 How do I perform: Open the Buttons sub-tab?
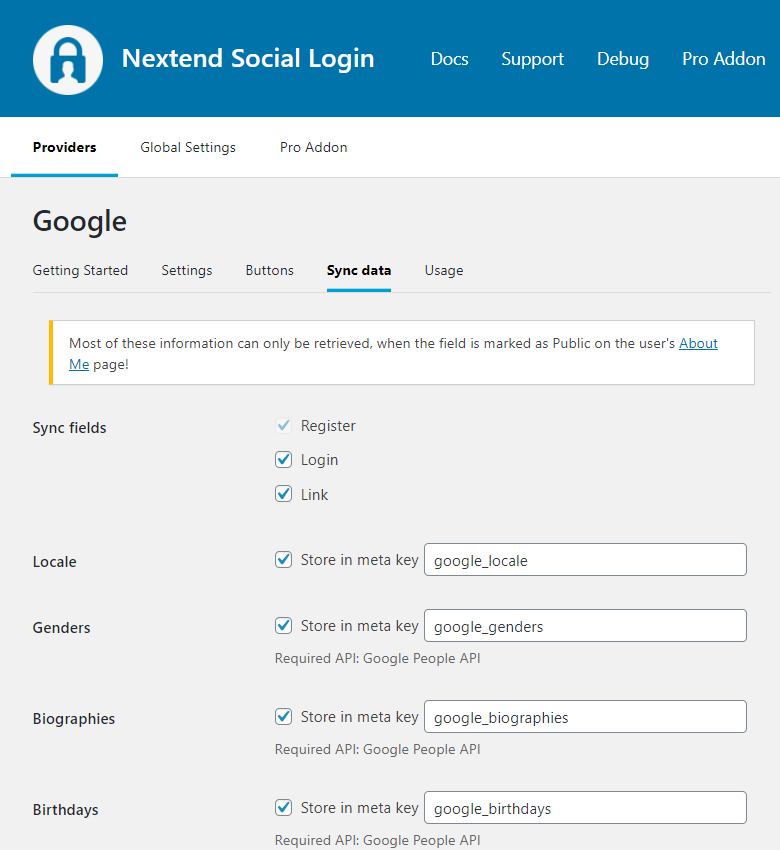(269, 270)
